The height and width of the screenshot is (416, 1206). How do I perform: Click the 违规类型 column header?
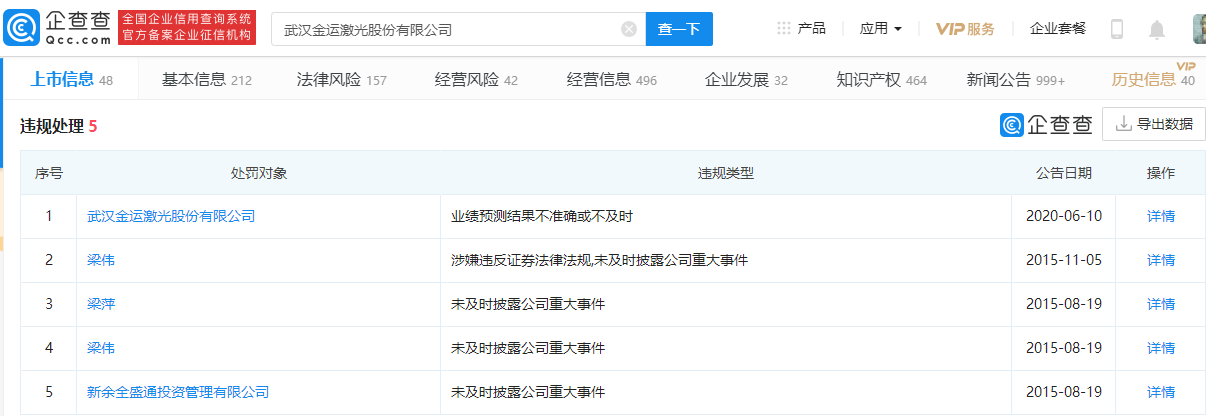tap(726, 173)
